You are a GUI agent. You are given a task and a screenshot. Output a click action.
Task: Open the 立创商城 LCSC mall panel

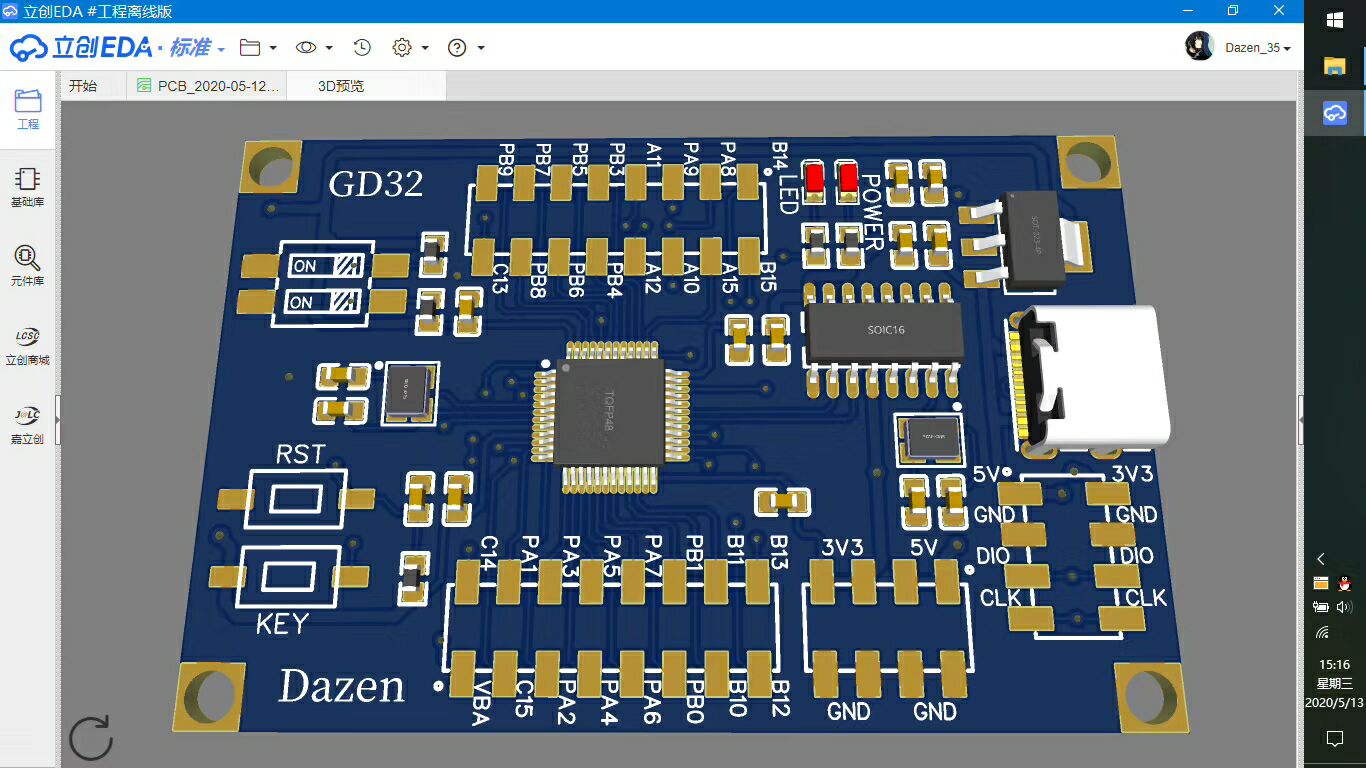pos(26,343)
